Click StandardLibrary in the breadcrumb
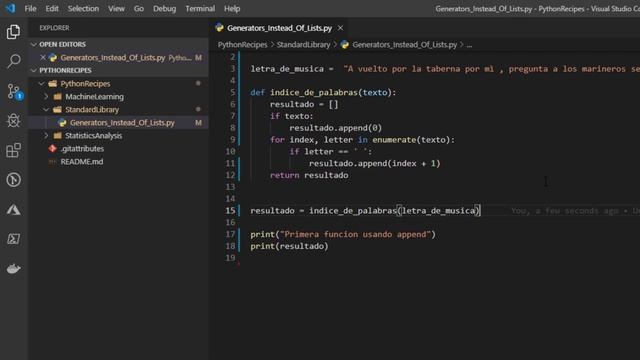The height and width of the screenshot is (360, 640). [x=303, y=44]
